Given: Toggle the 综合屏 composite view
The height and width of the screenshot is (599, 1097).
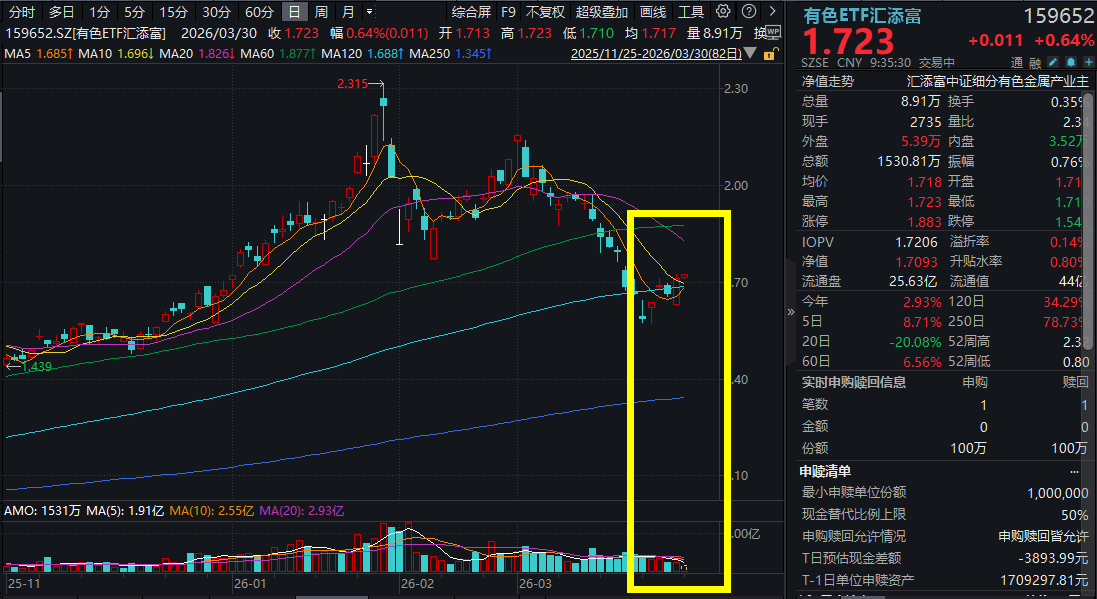Looking at the screenshot, I should coord(471,12).
